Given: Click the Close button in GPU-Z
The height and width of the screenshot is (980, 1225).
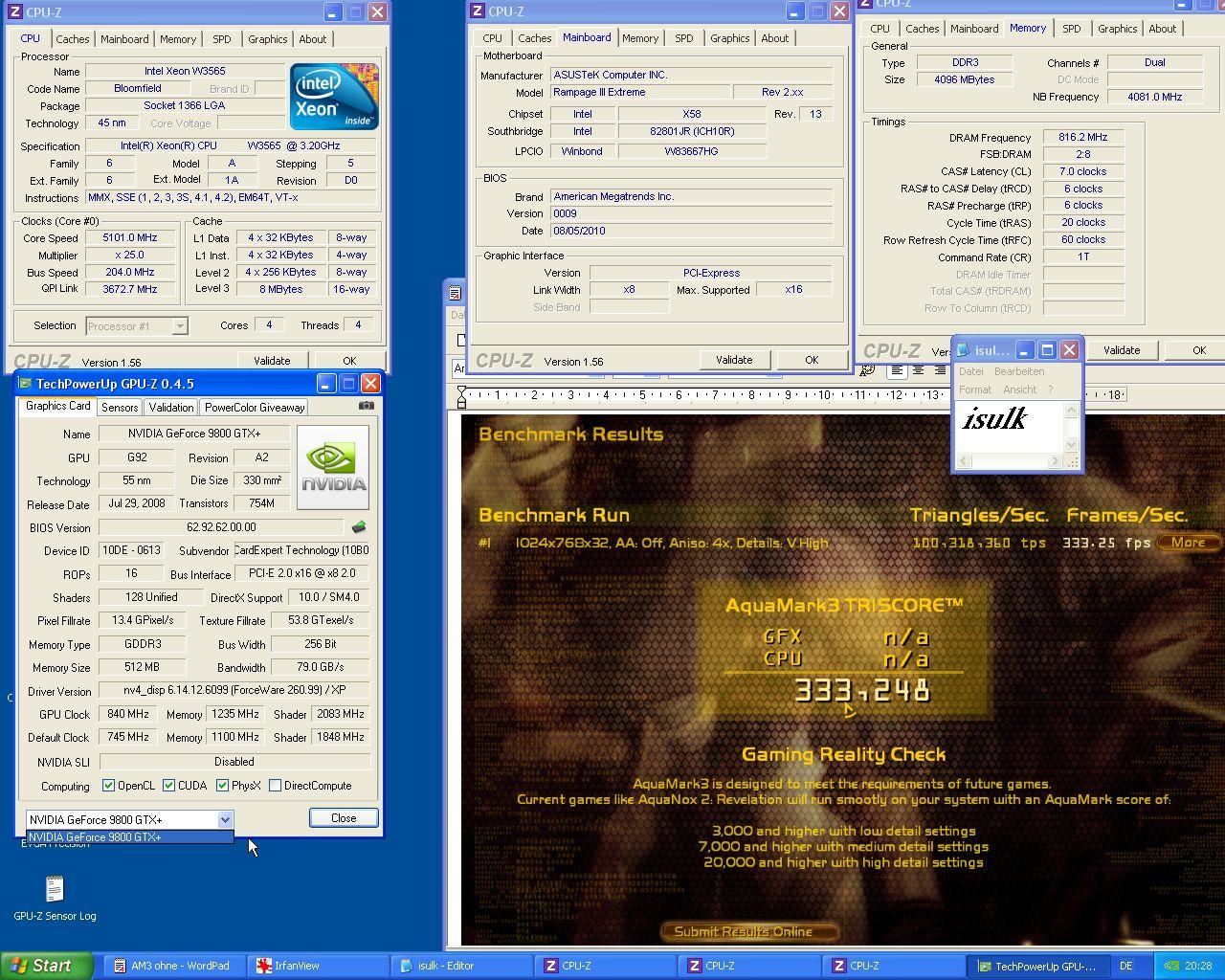Looking at the screenshot, I should [344, 818].
